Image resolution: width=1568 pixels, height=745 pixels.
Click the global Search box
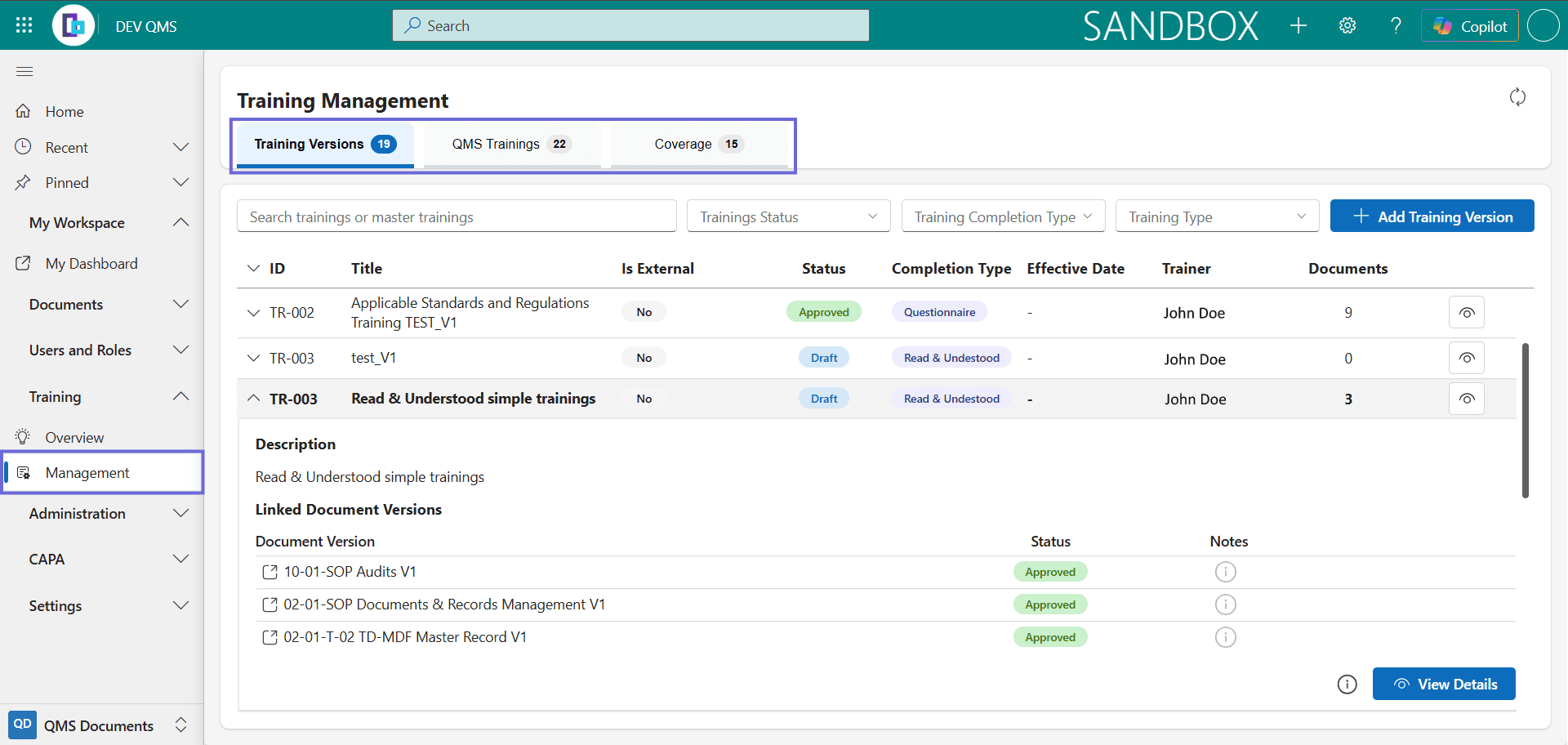(630, 25)
